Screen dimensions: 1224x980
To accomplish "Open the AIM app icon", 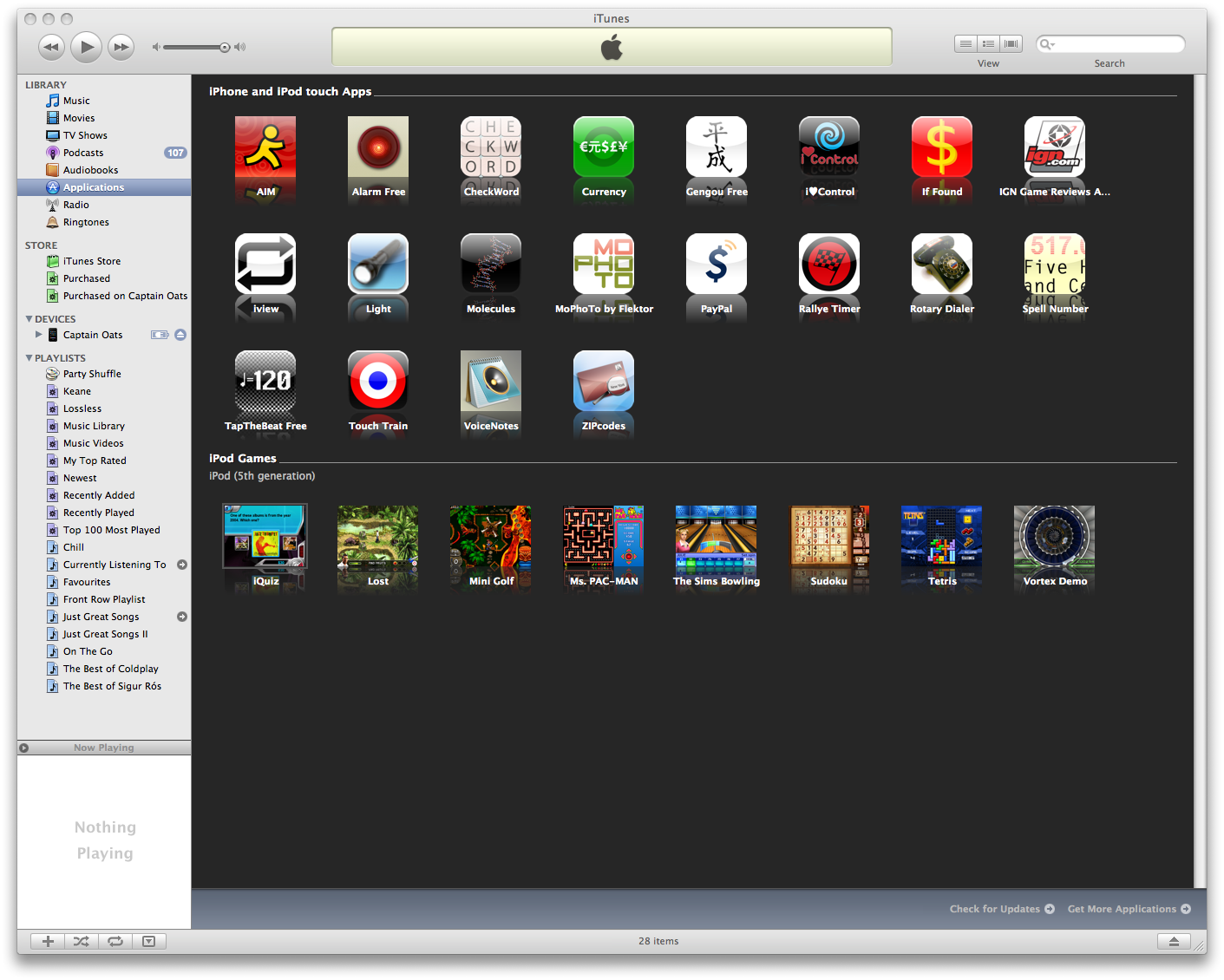I will [265, 147].
